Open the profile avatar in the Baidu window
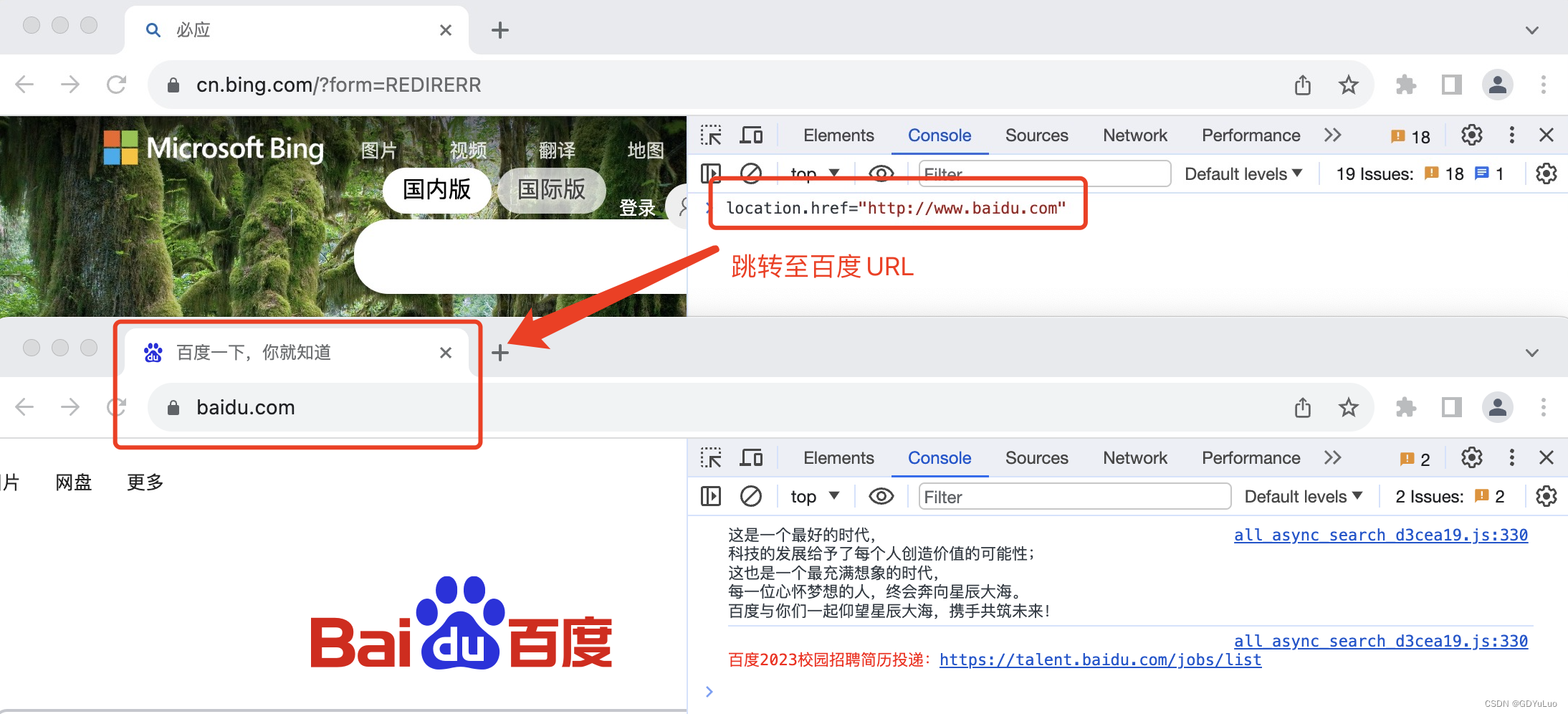The height and width of the screenshot is (714, 1568). coord(1498,407)
